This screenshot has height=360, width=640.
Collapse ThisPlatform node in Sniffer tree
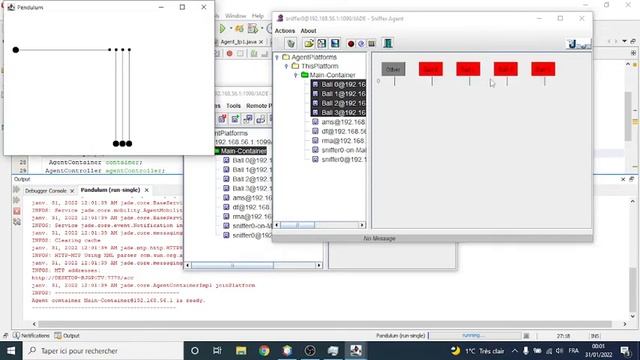[287, 66]
